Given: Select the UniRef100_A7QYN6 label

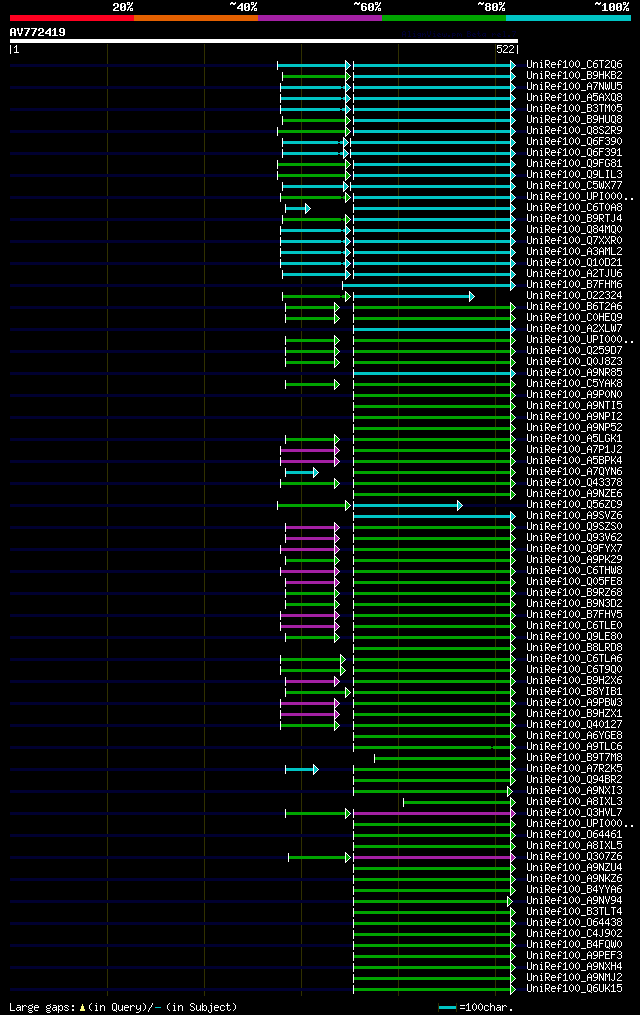Looking at the screenshot, I should 574,472.
